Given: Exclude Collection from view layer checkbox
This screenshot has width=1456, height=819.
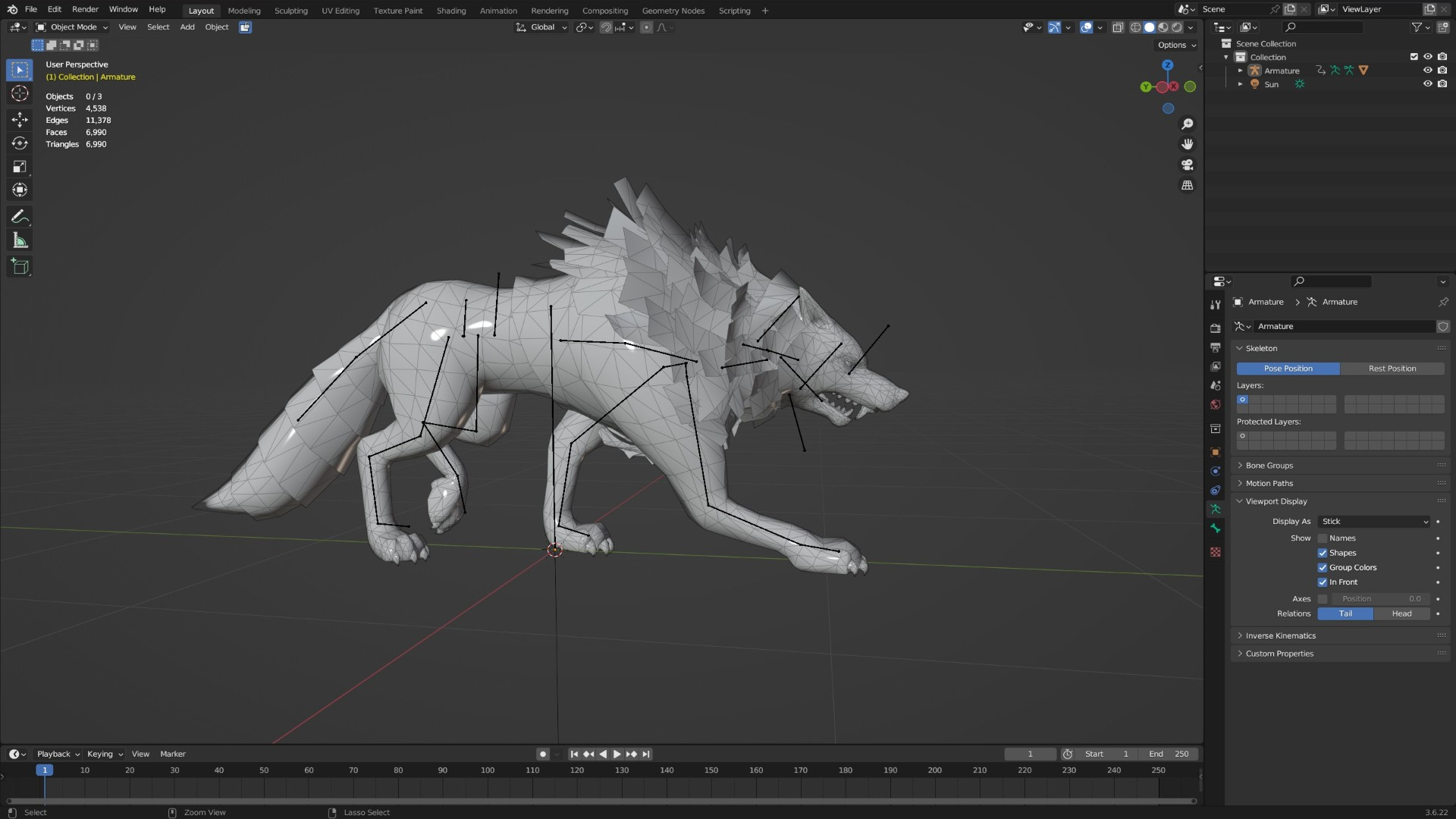Looking at the screenshot, I should 1414,57.
